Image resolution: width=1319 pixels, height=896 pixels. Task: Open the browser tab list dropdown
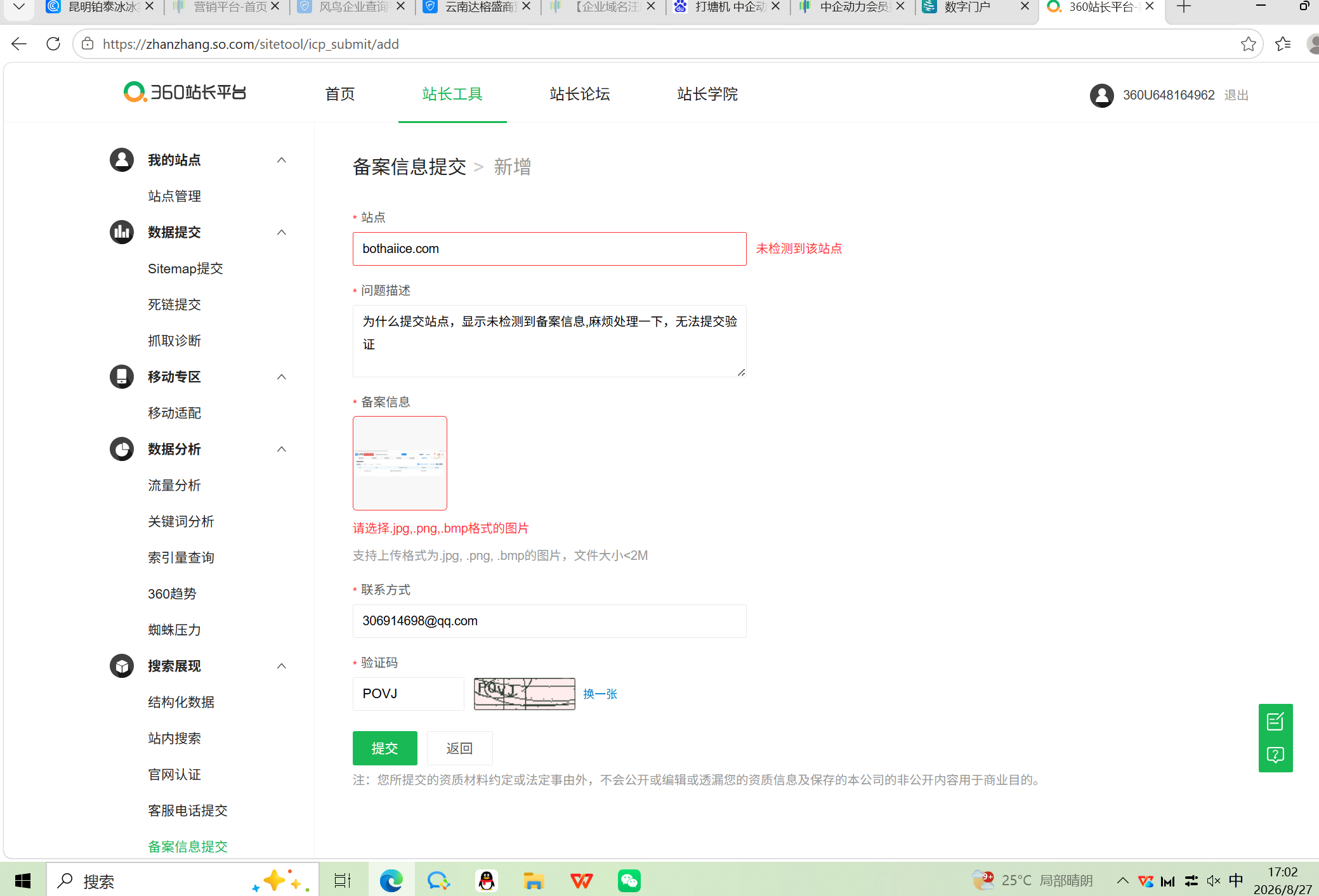19,7
